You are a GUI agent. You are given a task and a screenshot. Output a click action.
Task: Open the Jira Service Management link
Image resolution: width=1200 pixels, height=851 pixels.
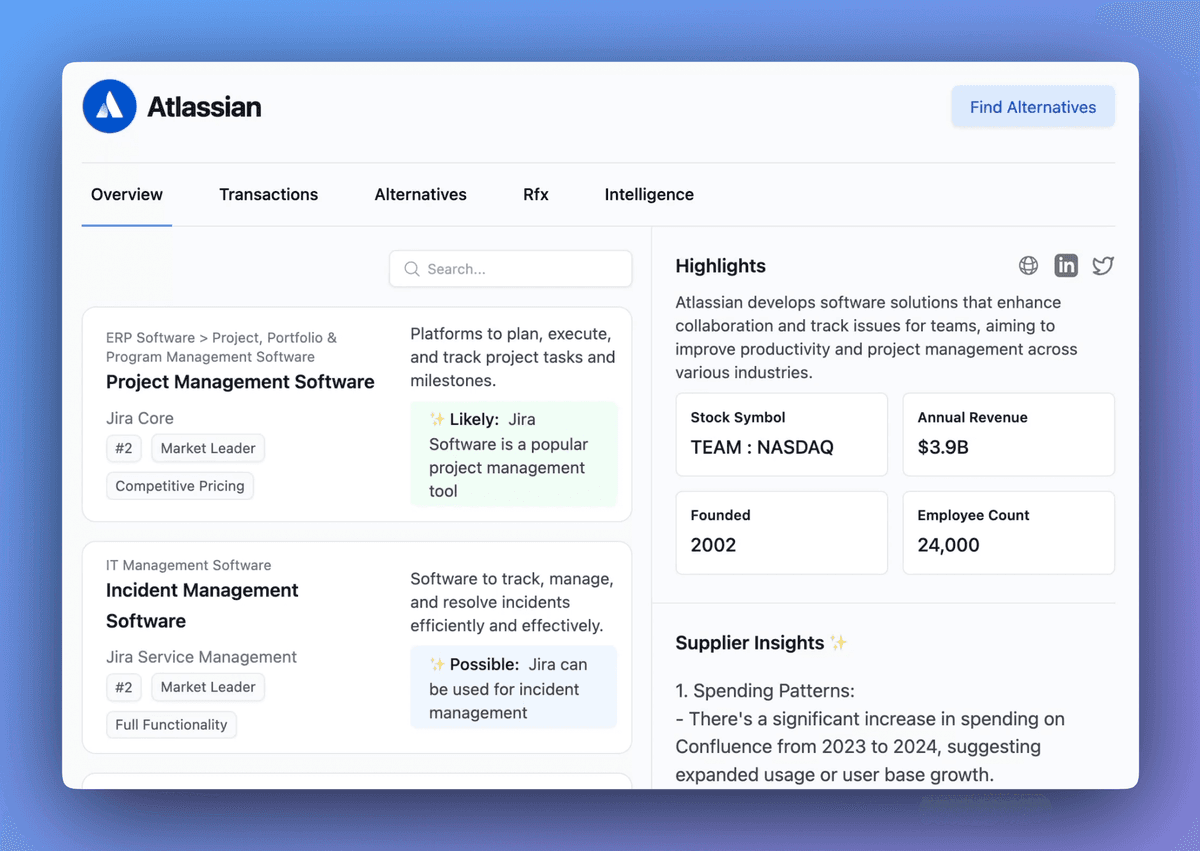click(x=201, y=657)
